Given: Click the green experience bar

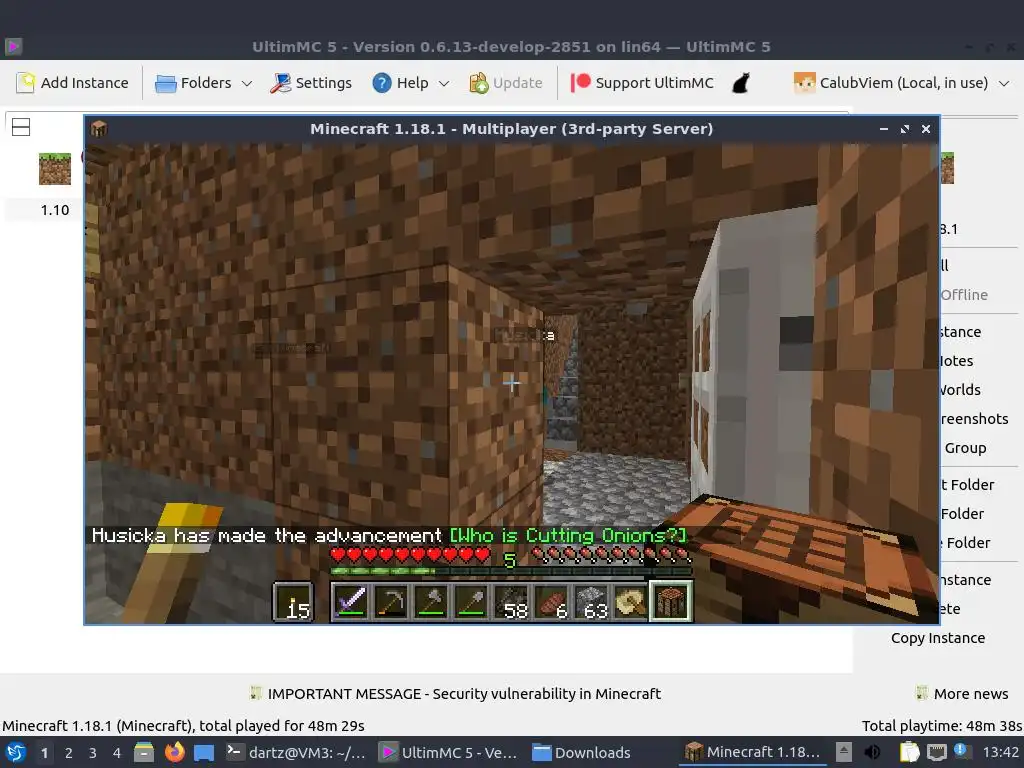Looking at the screenshot, I should tap(511, 571).
